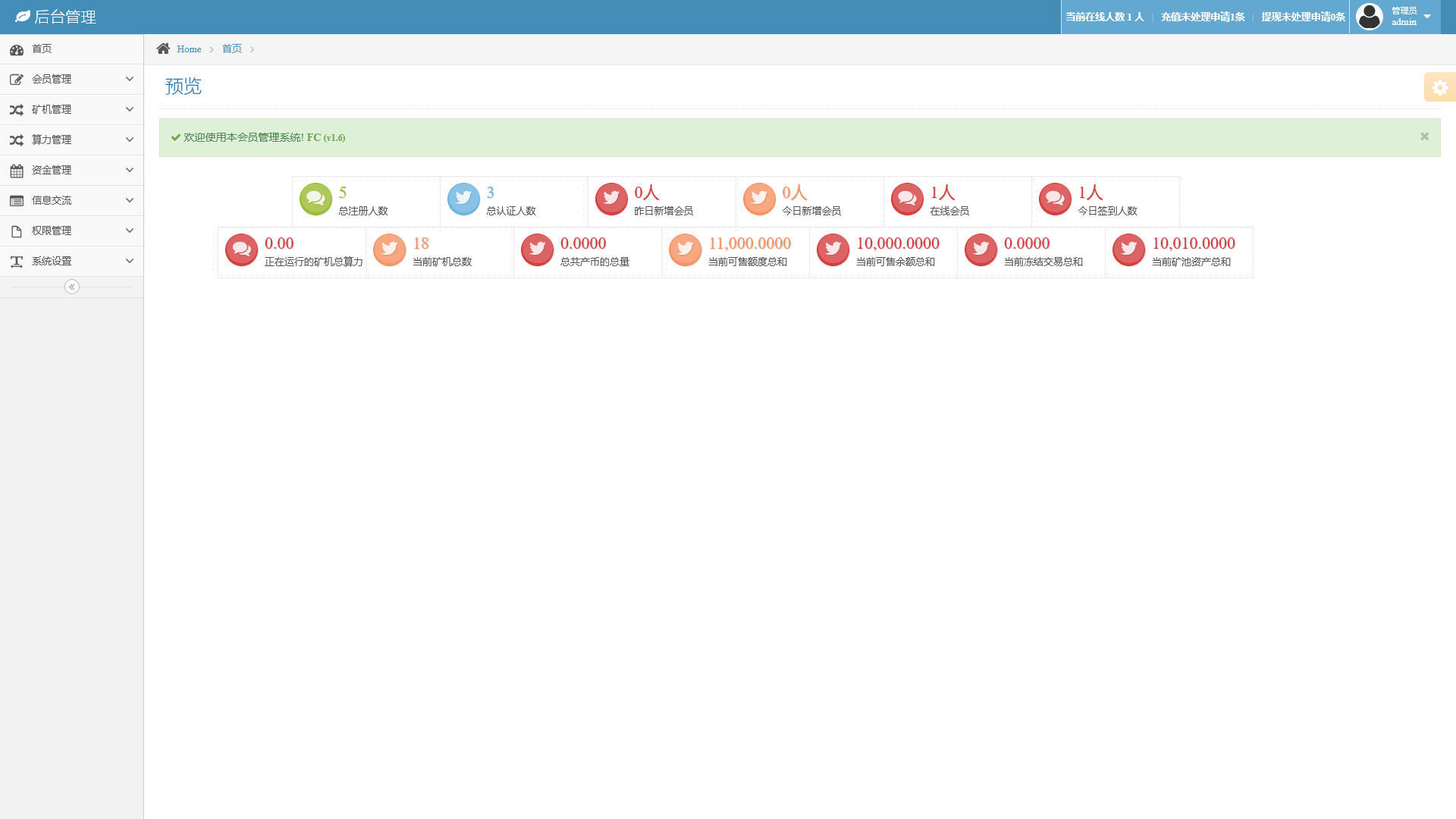Click the 10,010.0000 pool assets value
The width and height of the screenshot is (1456, 819).
(x=1194, y=243)
